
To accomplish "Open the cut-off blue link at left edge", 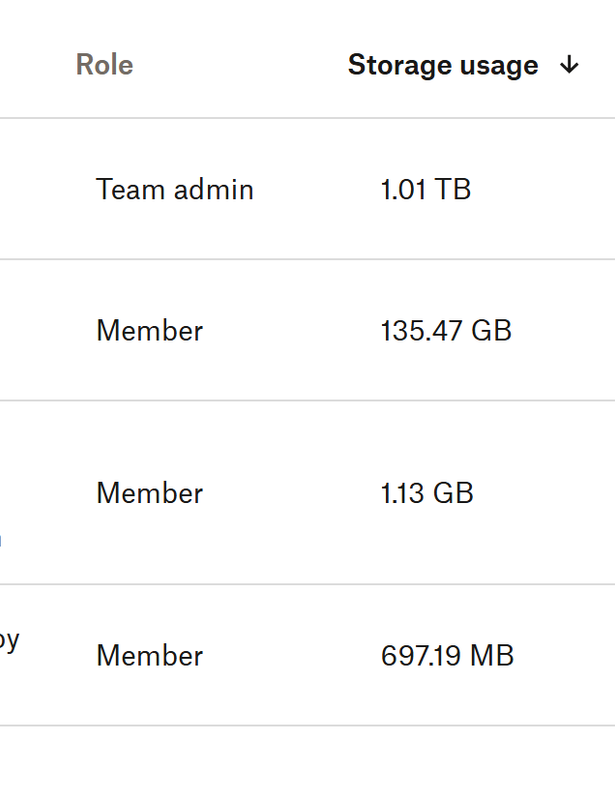I will (1, 540).
